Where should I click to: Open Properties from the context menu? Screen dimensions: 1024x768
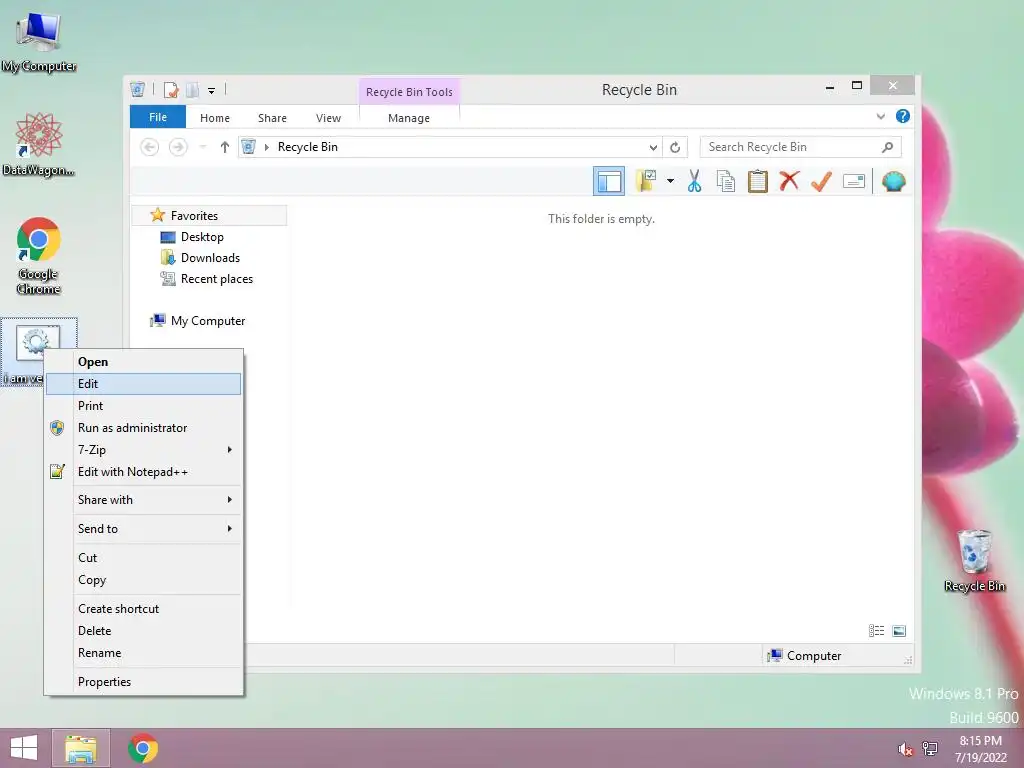pyautogui.click(x=144, y=682)
